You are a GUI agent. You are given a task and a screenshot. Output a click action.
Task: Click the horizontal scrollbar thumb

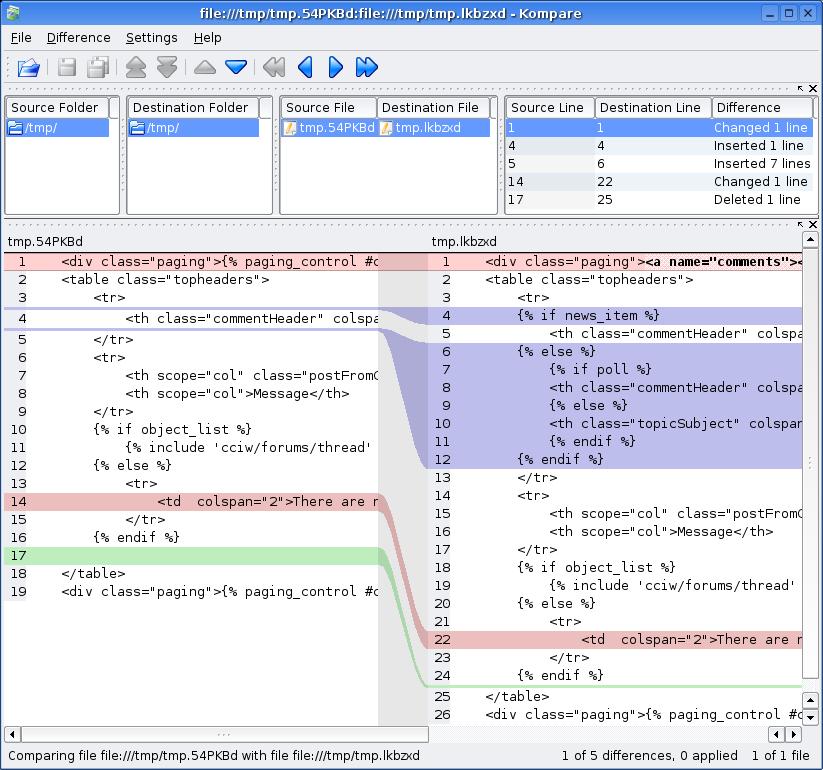coord(225,734)
